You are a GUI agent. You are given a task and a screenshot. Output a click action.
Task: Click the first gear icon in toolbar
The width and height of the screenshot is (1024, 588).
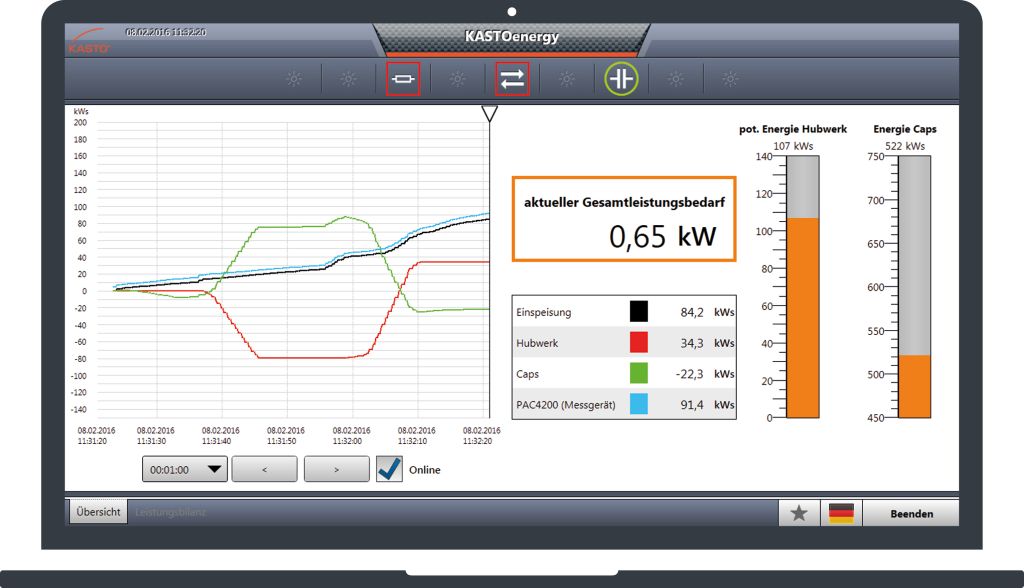tap(294, 79)
